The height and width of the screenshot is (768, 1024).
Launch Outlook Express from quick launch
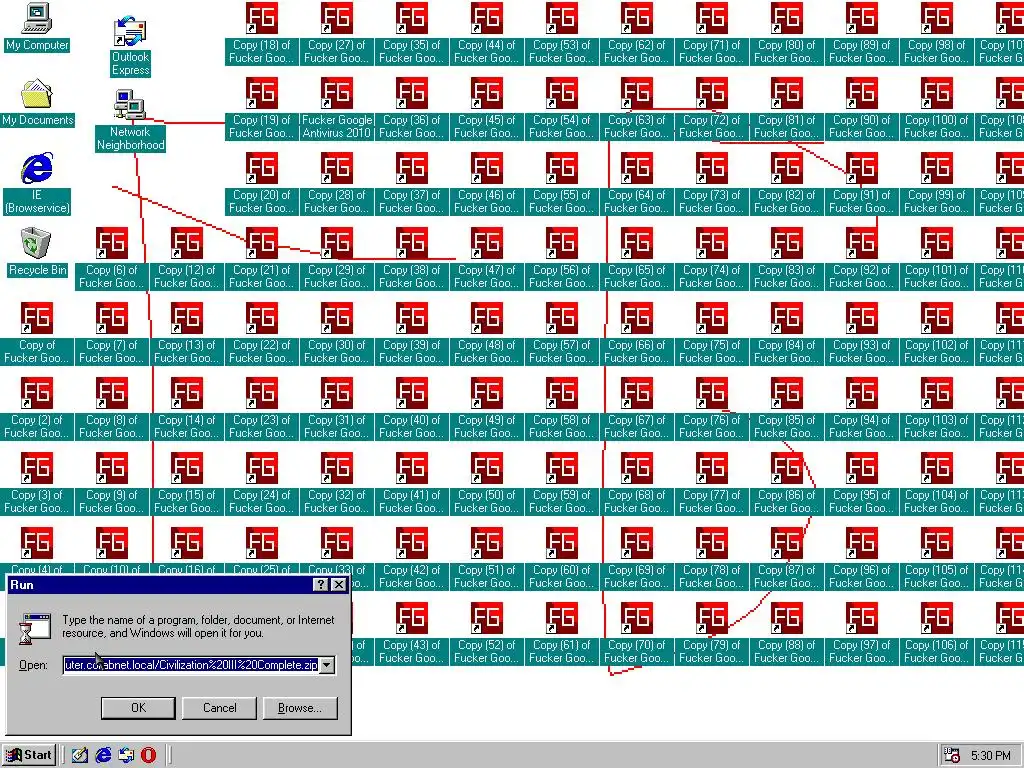tap(126, 755)
